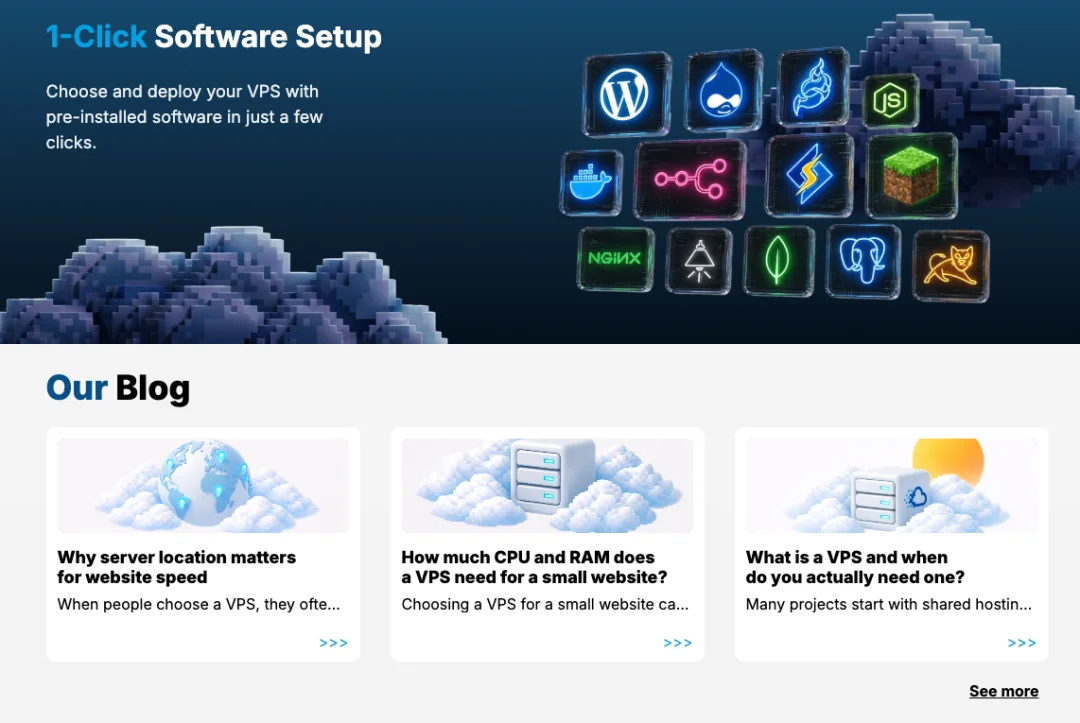Screen dimensions: 1080x723
Task: Select the Minecraft grass block icon
Action: (x=911, y=176)
